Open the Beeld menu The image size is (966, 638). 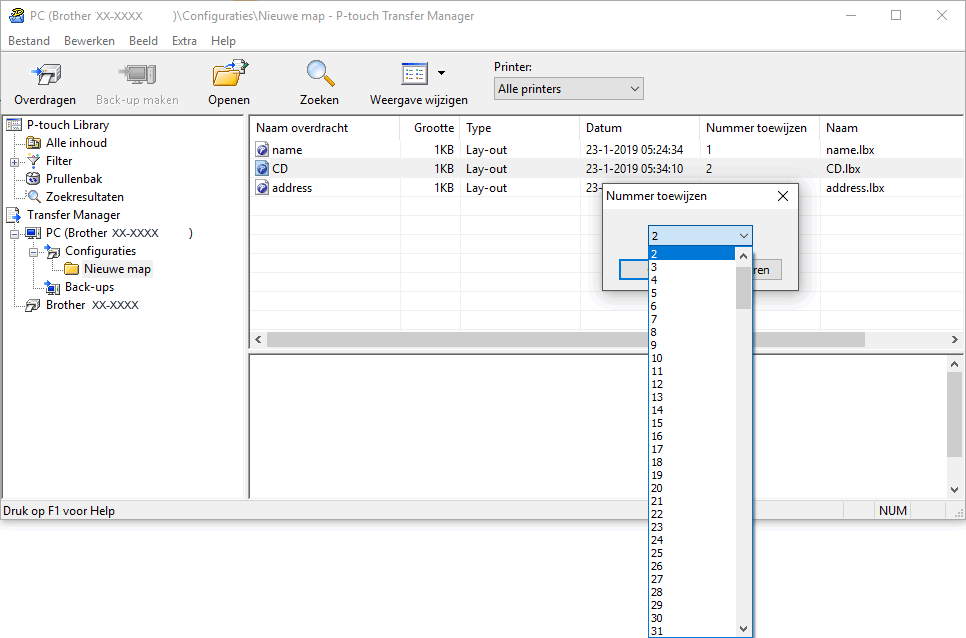coord(144,41)
